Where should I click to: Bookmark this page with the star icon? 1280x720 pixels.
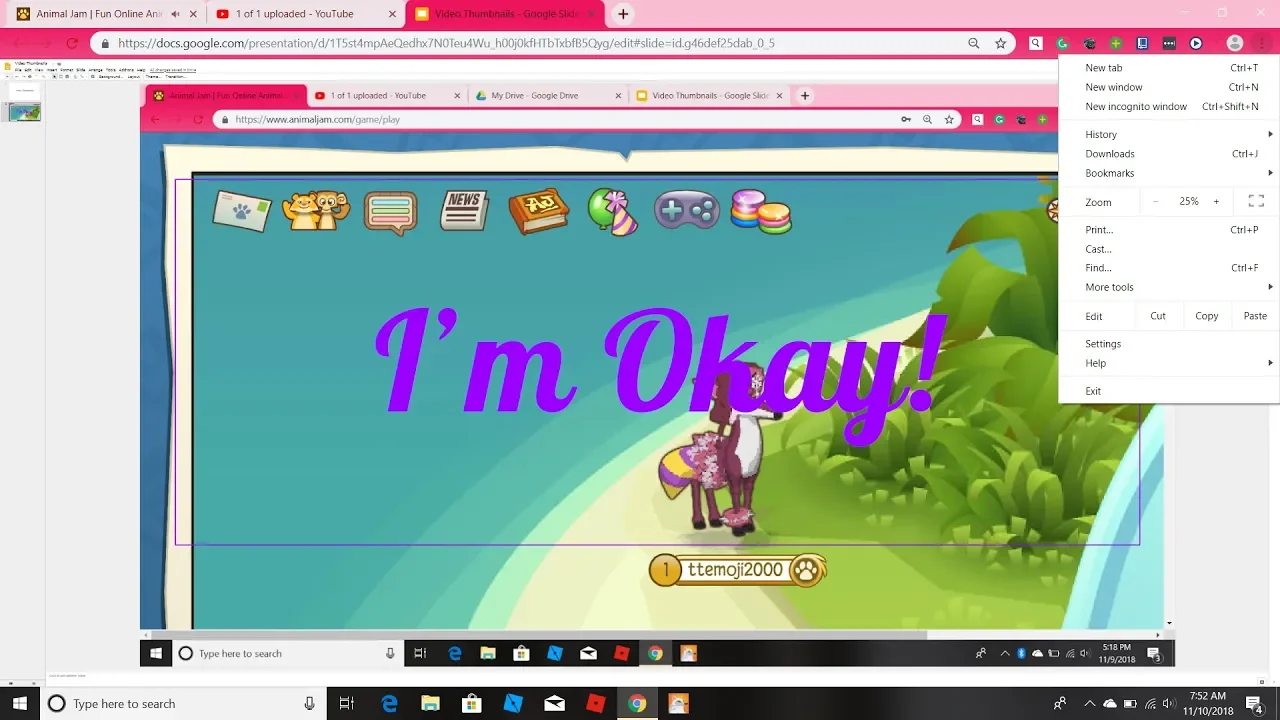1000,43
